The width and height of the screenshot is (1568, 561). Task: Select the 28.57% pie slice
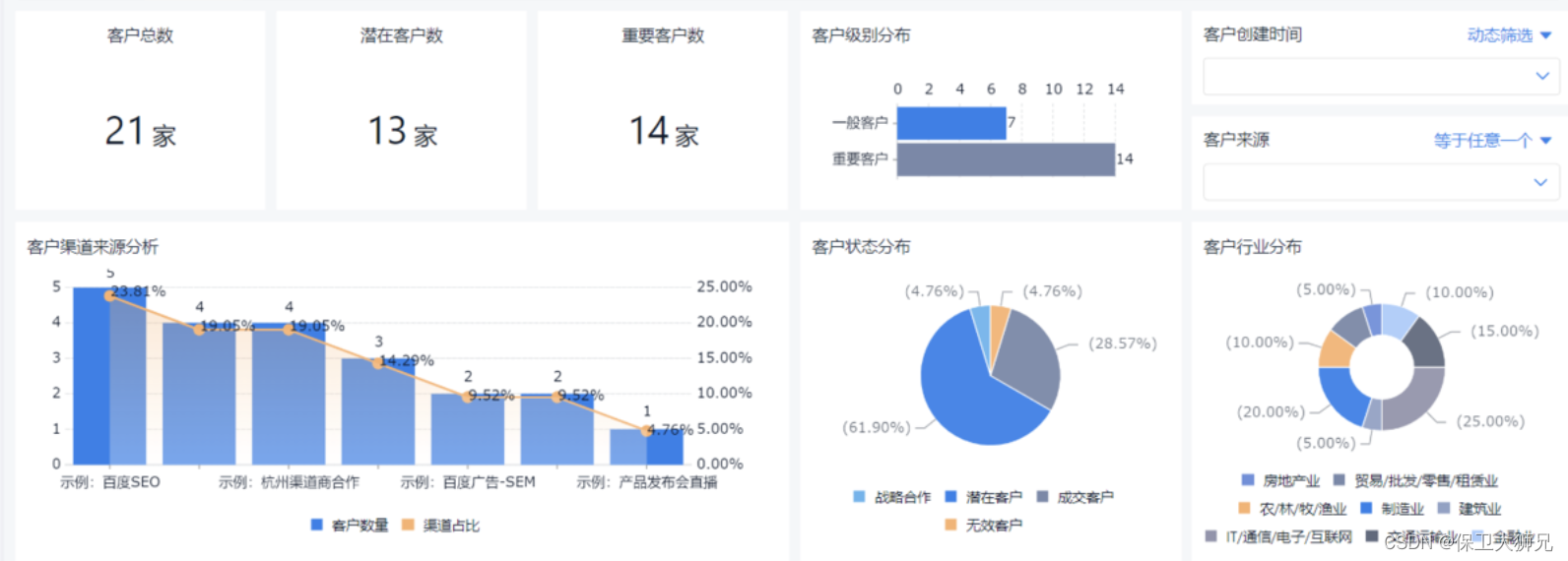tap(1029, 359)
